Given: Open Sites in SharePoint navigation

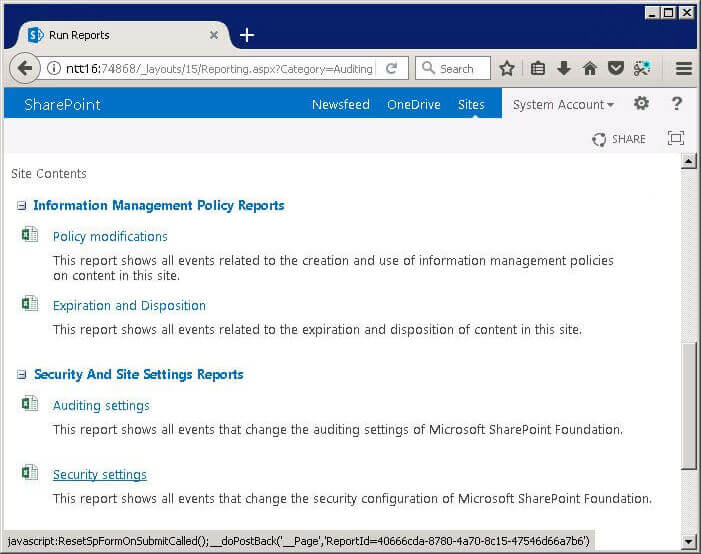Looking at the screenshot, I should point(471,105).
